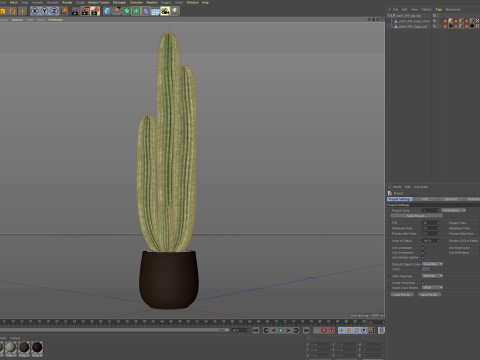Image resolution: width=480 pixels, height=360 pixels.
Task: Click the Scale Project button
Action: tap(417, 216)
